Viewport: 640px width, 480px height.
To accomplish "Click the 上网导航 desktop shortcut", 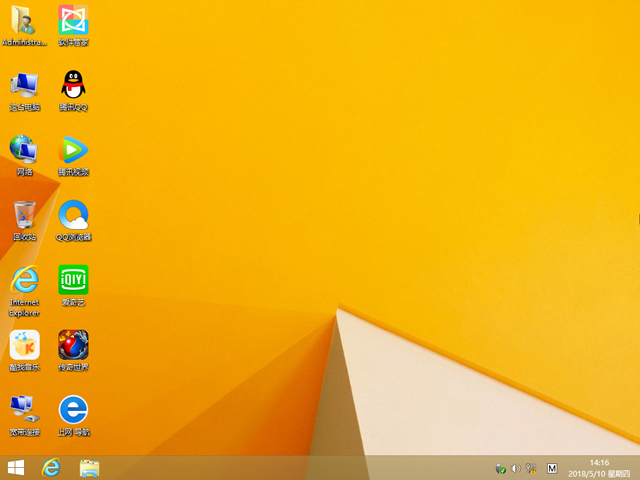I will click(x=73, y=410).
